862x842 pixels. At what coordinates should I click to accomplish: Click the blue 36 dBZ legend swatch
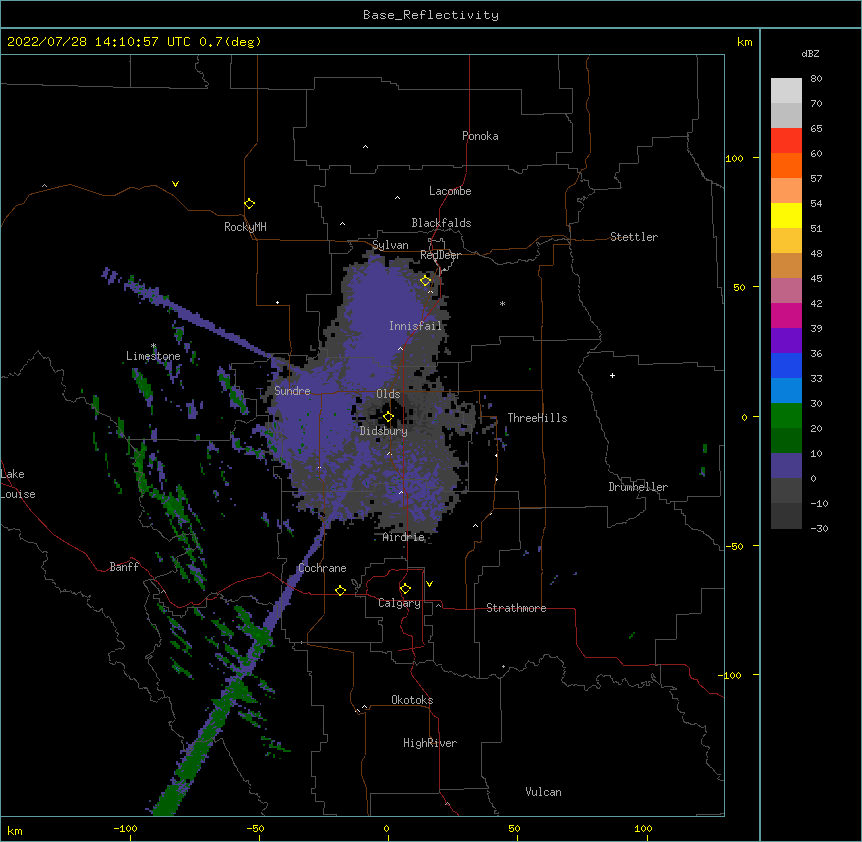(786, 365)
